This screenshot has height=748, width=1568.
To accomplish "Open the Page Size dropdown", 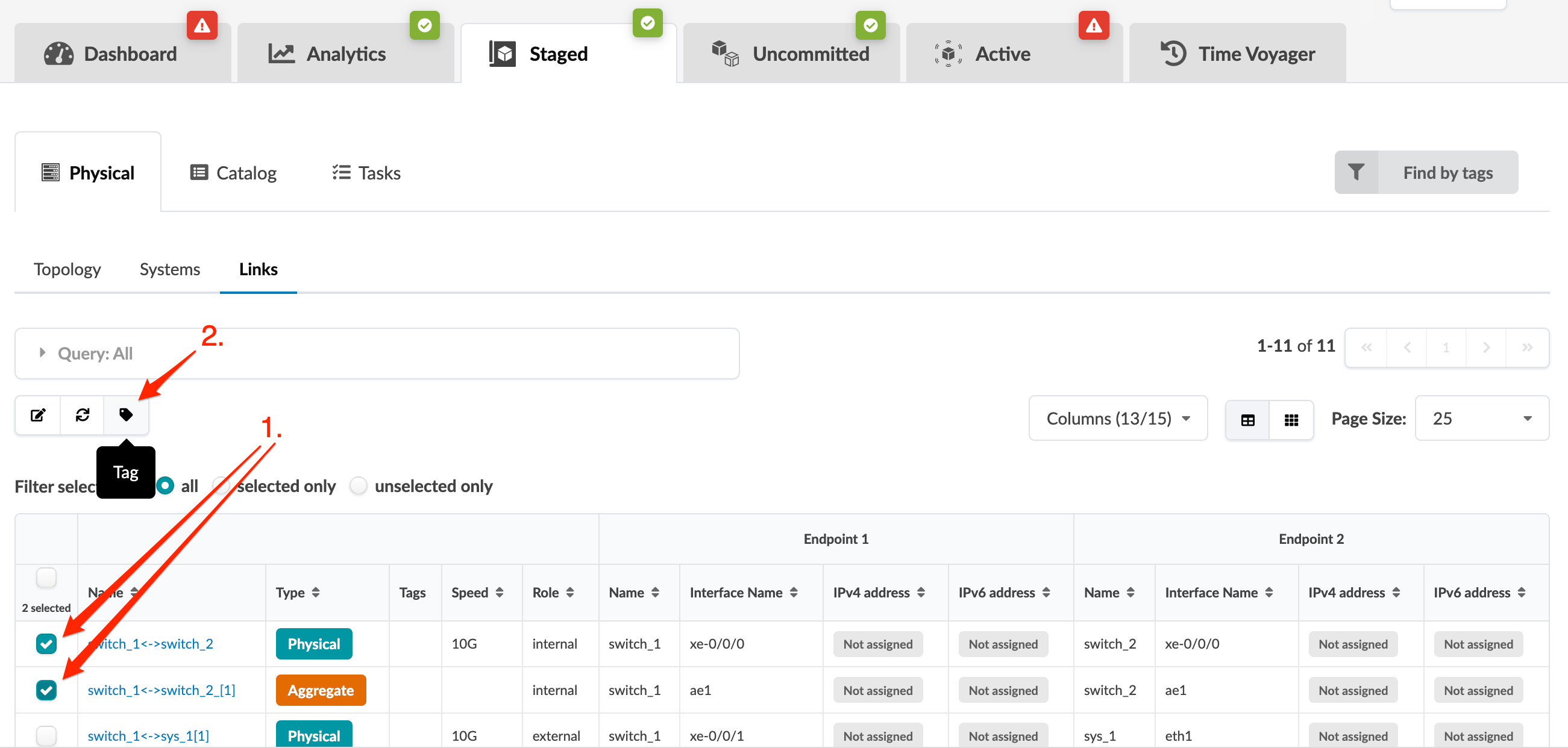I will tap(1481, 419).
